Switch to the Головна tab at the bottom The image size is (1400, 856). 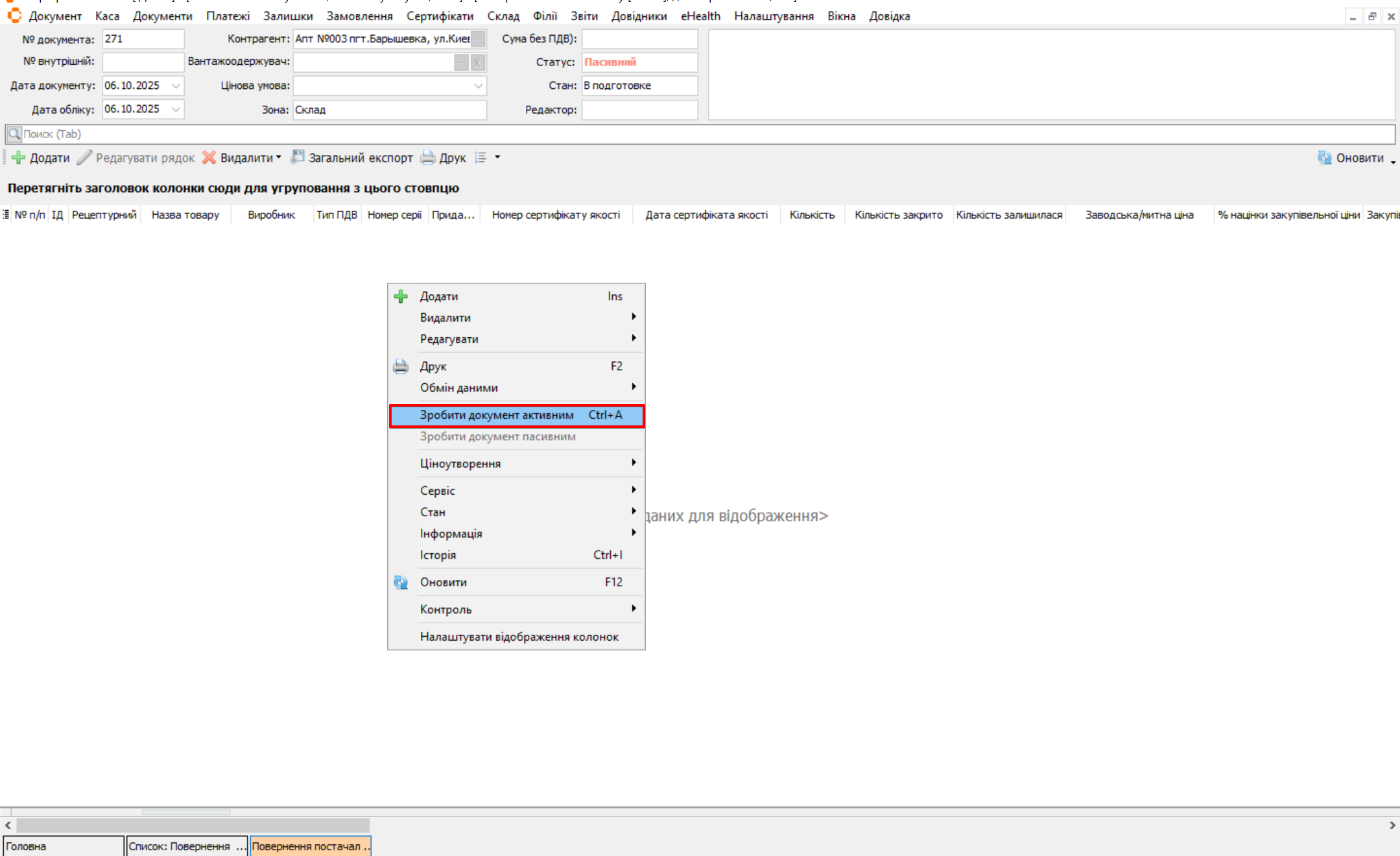pos(63,846)
